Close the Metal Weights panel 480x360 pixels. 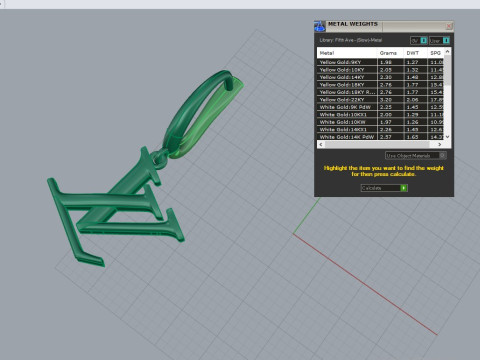click(x=449, y=26)
